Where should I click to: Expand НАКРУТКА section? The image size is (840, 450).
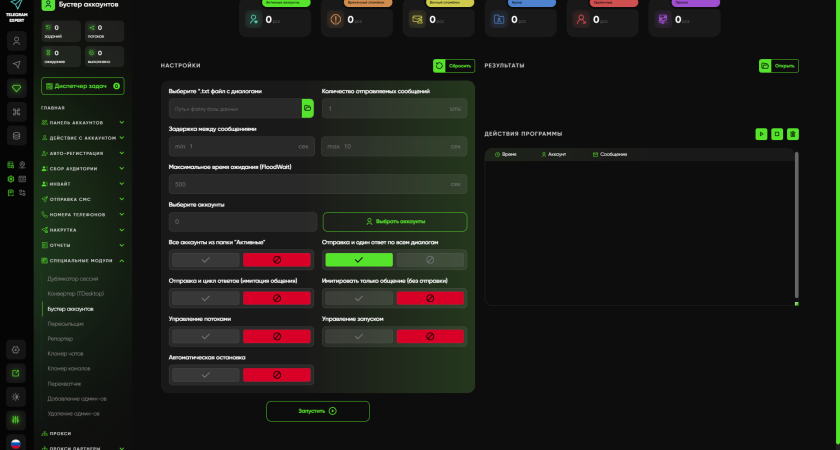83,230
